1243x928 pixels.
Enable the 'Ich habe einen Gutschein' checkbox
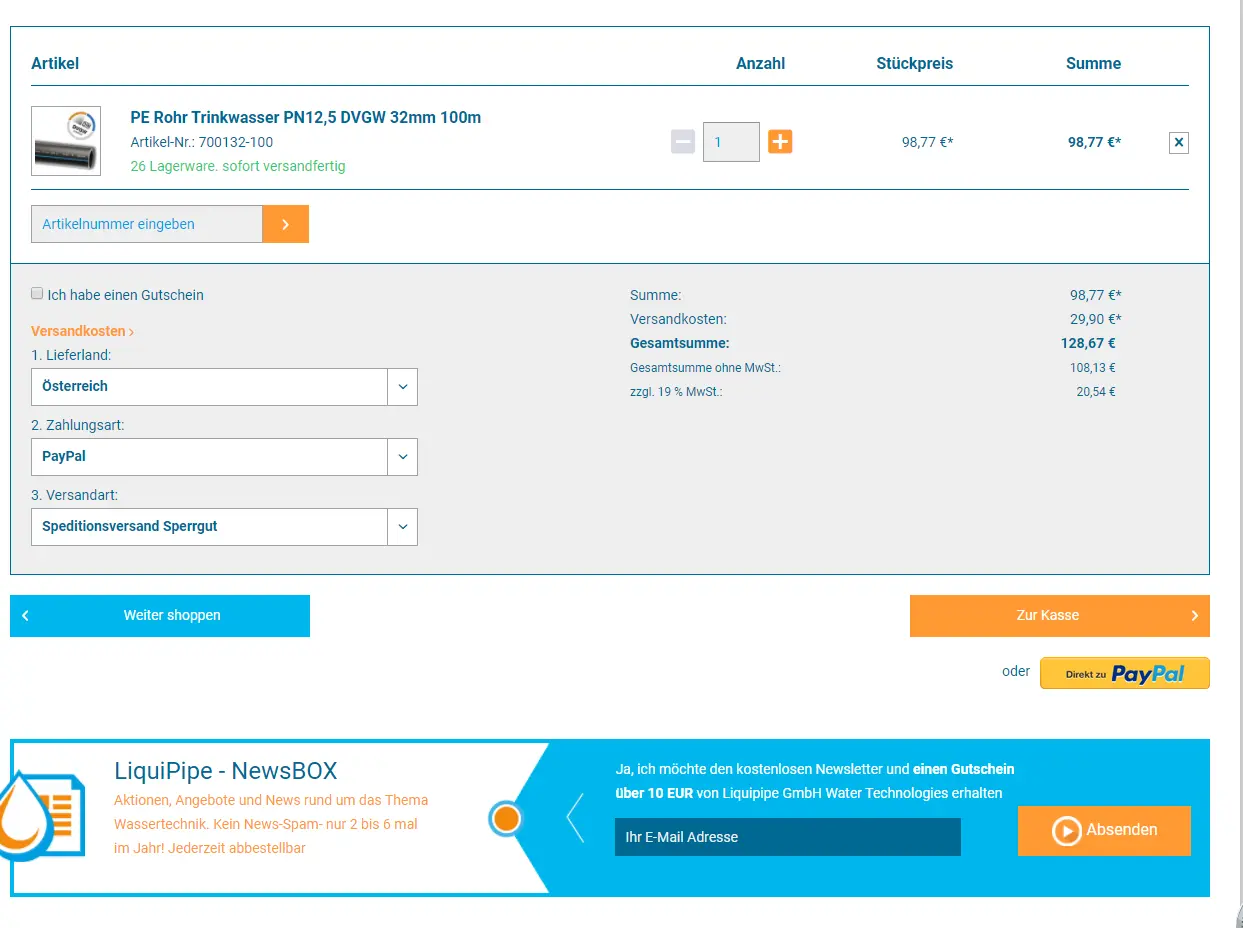tap(38, 294)
